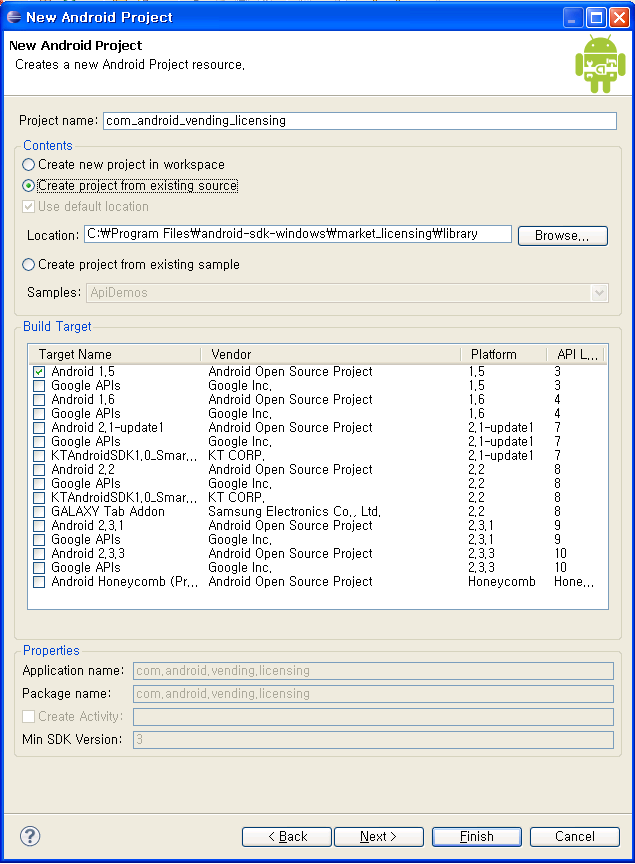Sort by Vendor column header

331,354
